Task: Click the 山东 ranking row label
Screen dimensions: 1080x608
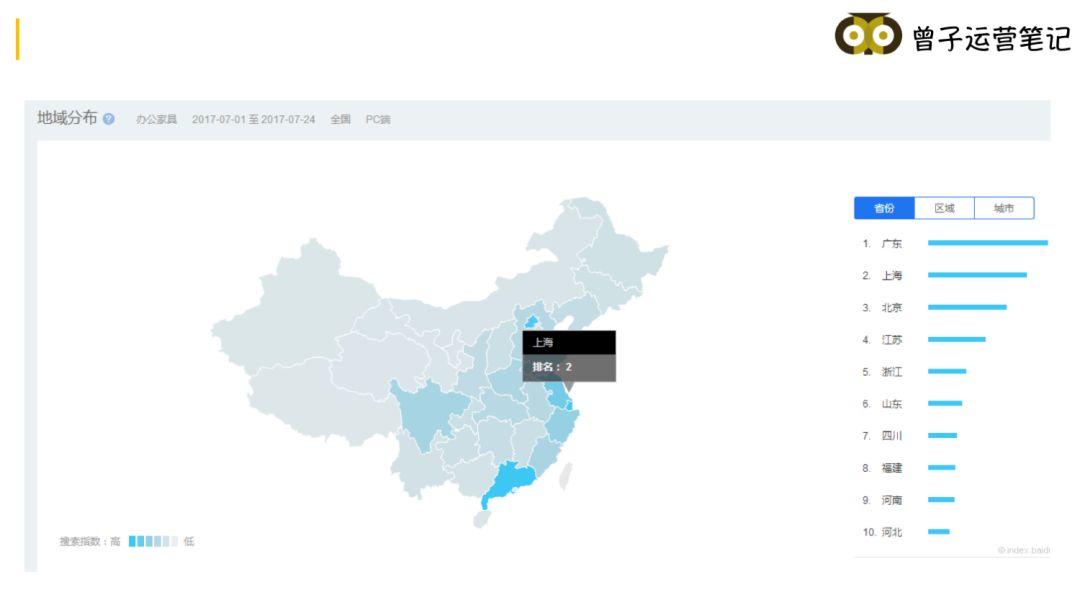Action: point(891,403)
